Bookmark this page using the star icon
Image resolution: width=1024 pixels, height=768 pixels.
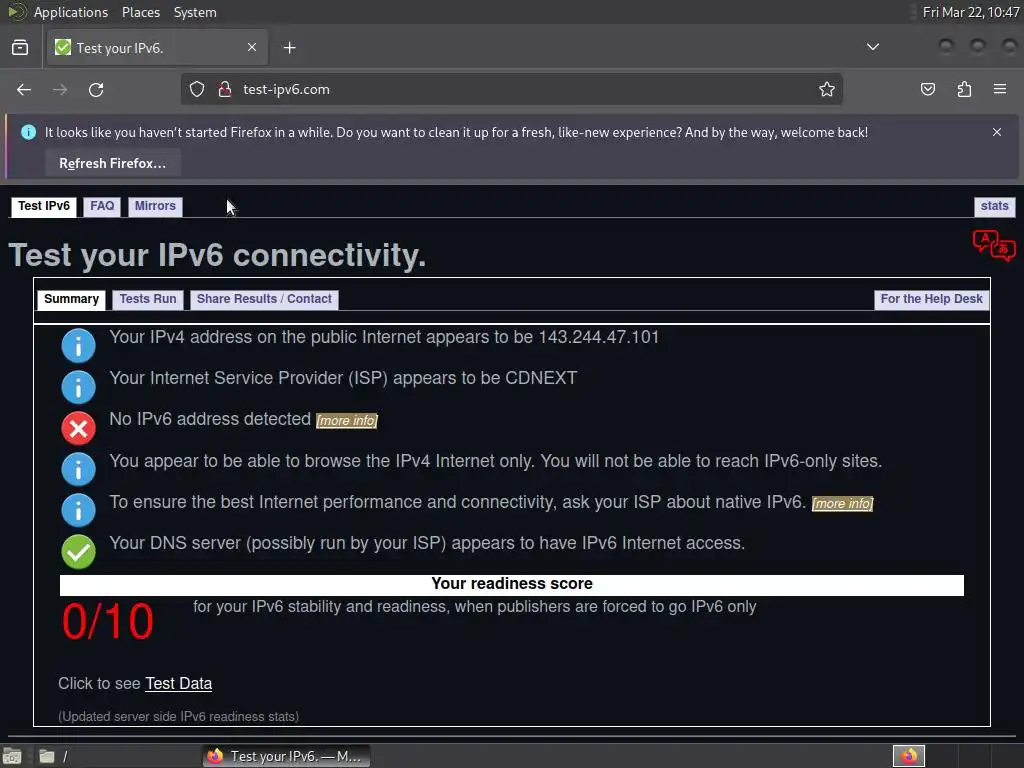click(827, 89)
